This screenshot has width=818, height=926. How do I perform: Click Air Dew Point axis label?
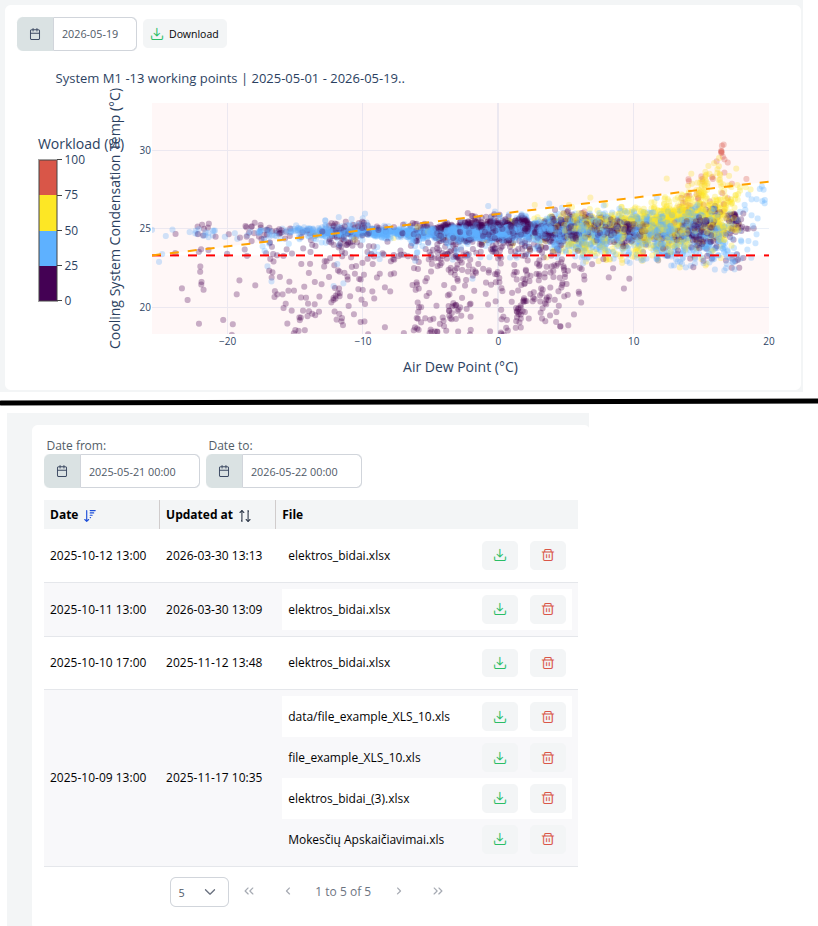coord(461,367)
